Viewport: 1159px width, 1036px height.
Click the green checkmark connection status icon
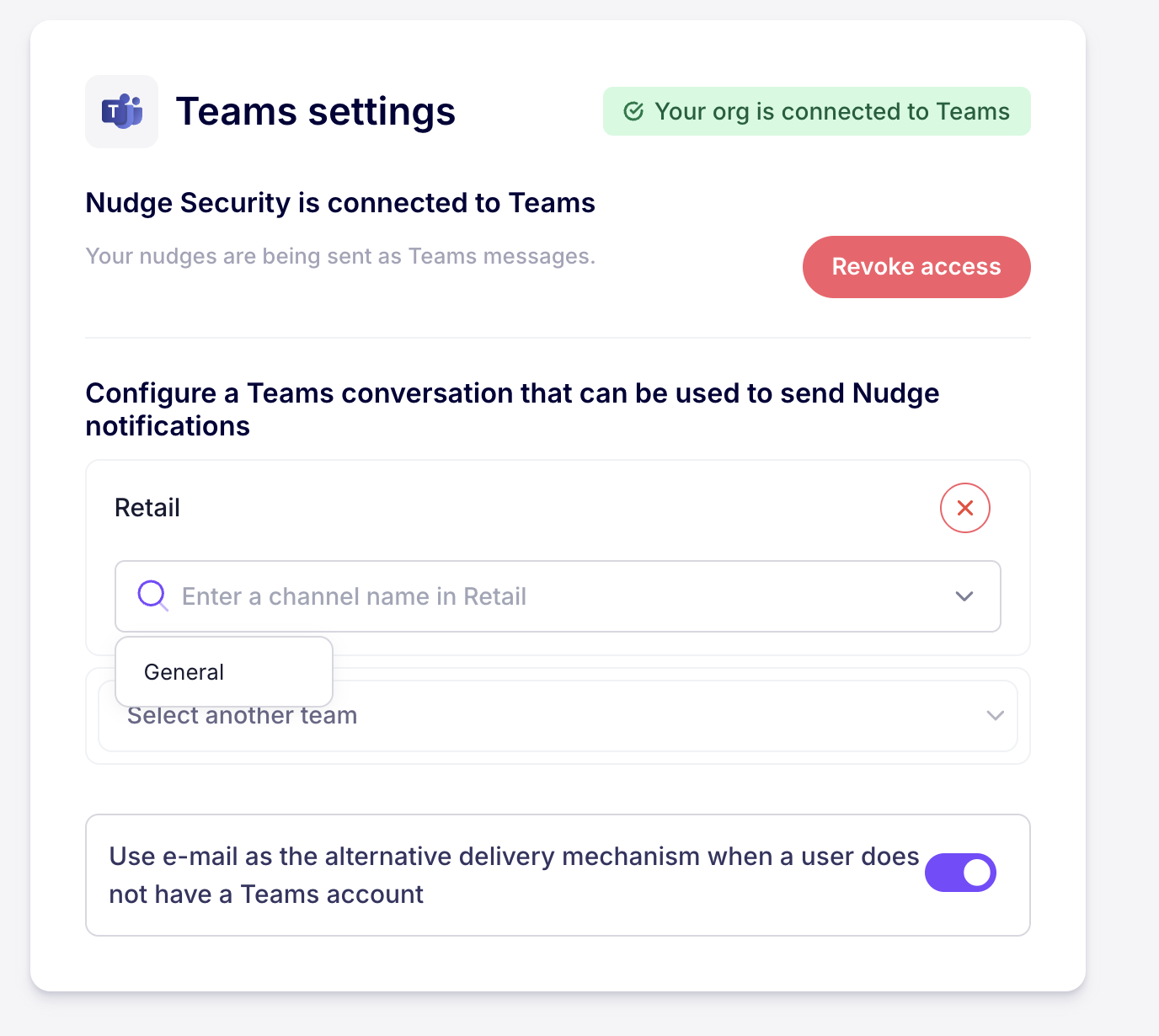pyautogui.click(x=633, y=111)
